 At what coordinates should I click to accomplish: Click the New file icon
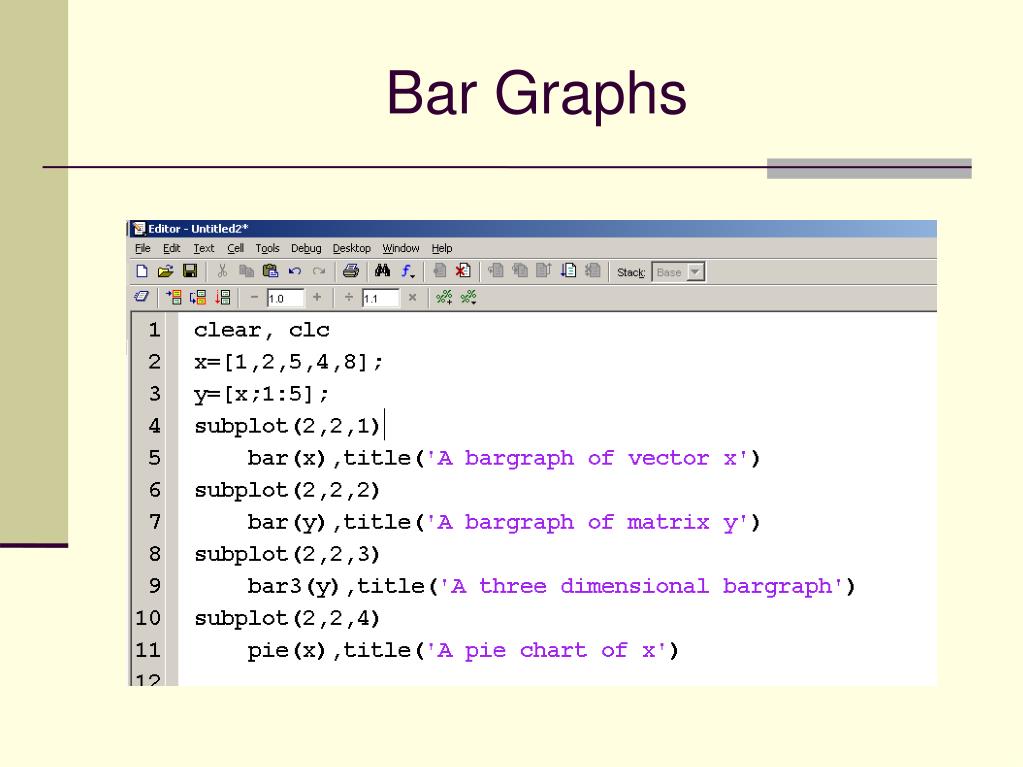pos(142,271)
